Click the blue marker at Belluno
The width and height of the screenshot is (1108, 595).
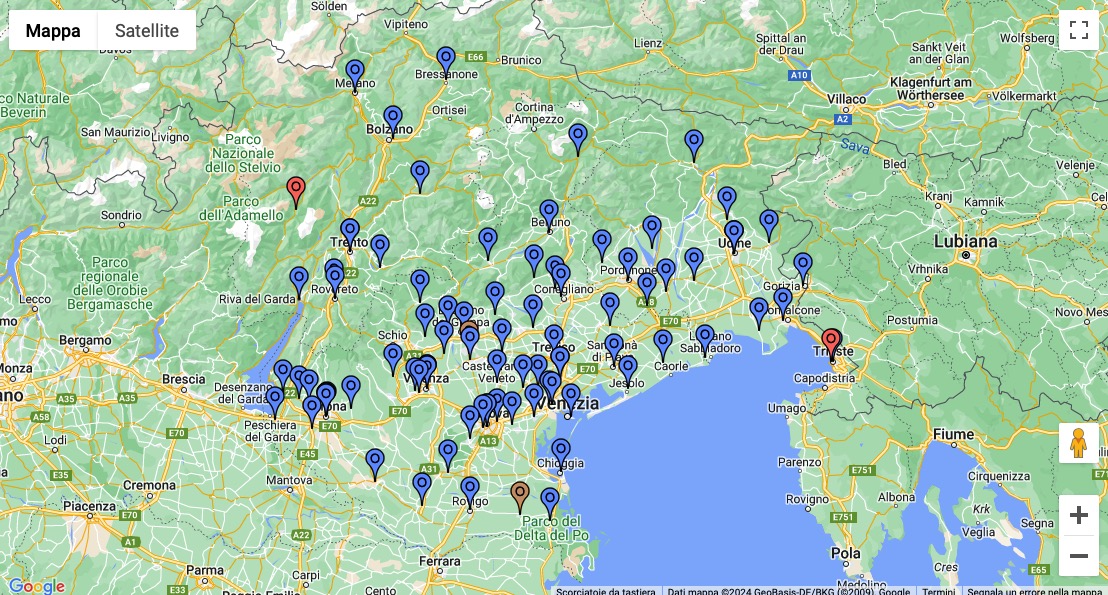click(x=549, y=212)
